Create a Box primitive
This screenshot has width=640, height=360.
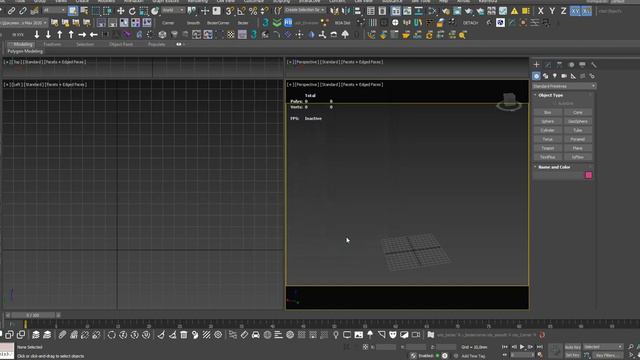[548, 112]
